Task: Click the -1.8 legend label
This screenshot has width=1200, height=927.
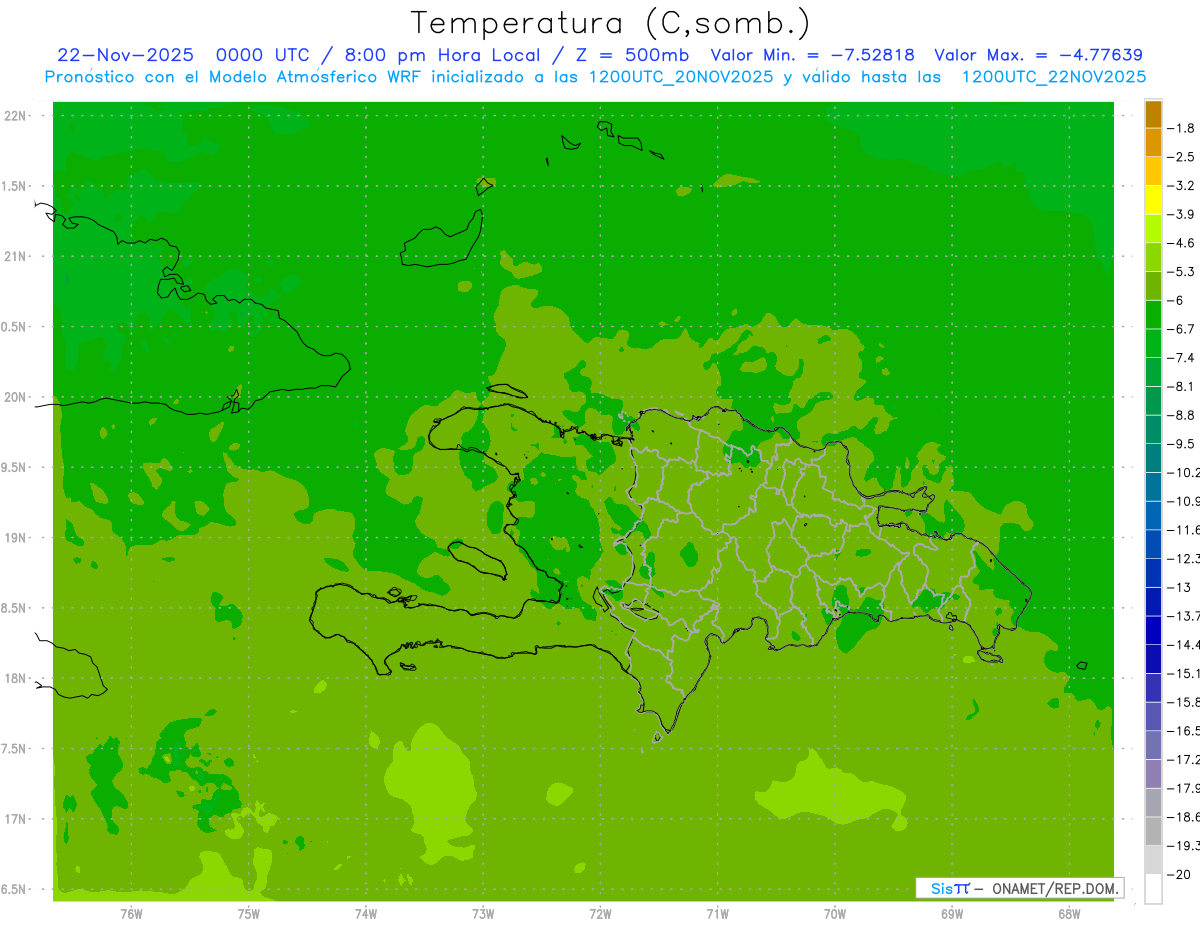Action: pos(1180,128)
